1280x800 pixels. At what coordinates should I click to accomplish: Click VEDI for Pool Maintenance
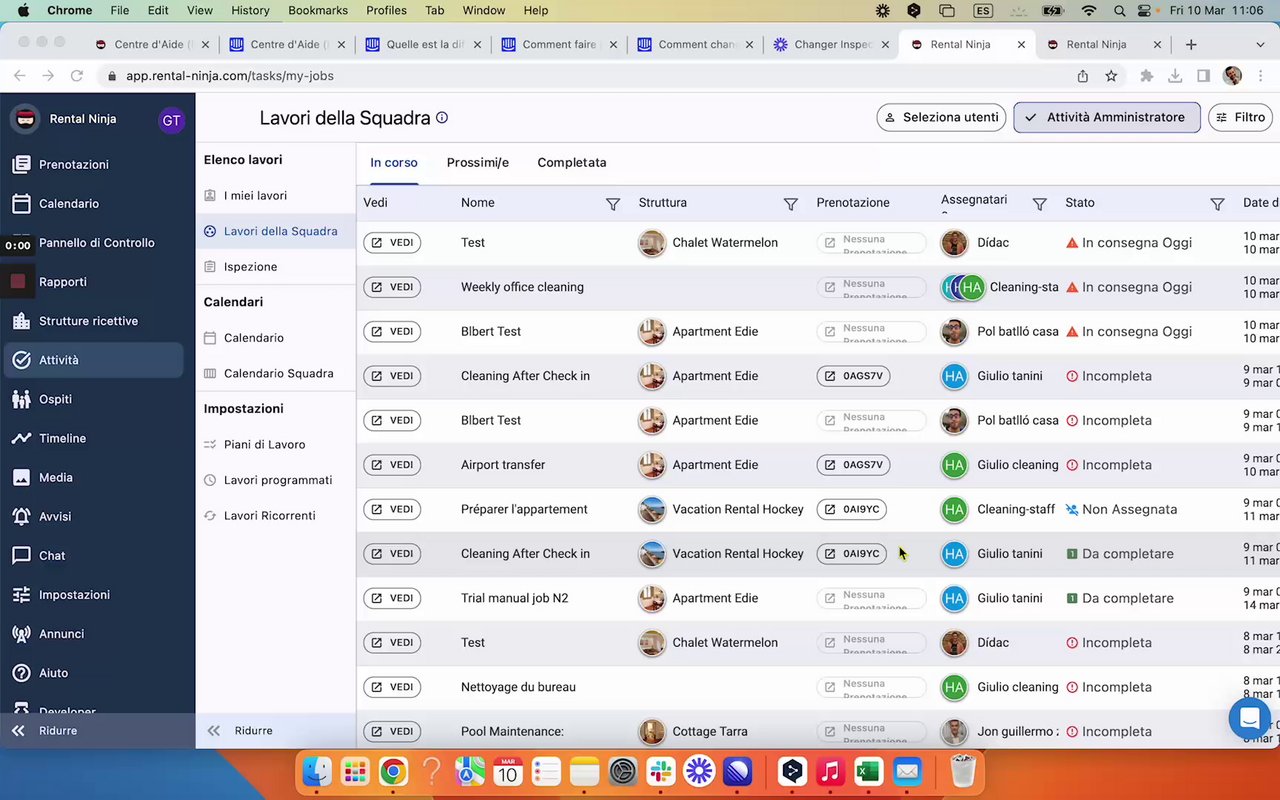pyautogui.click(x=392, y=732)
